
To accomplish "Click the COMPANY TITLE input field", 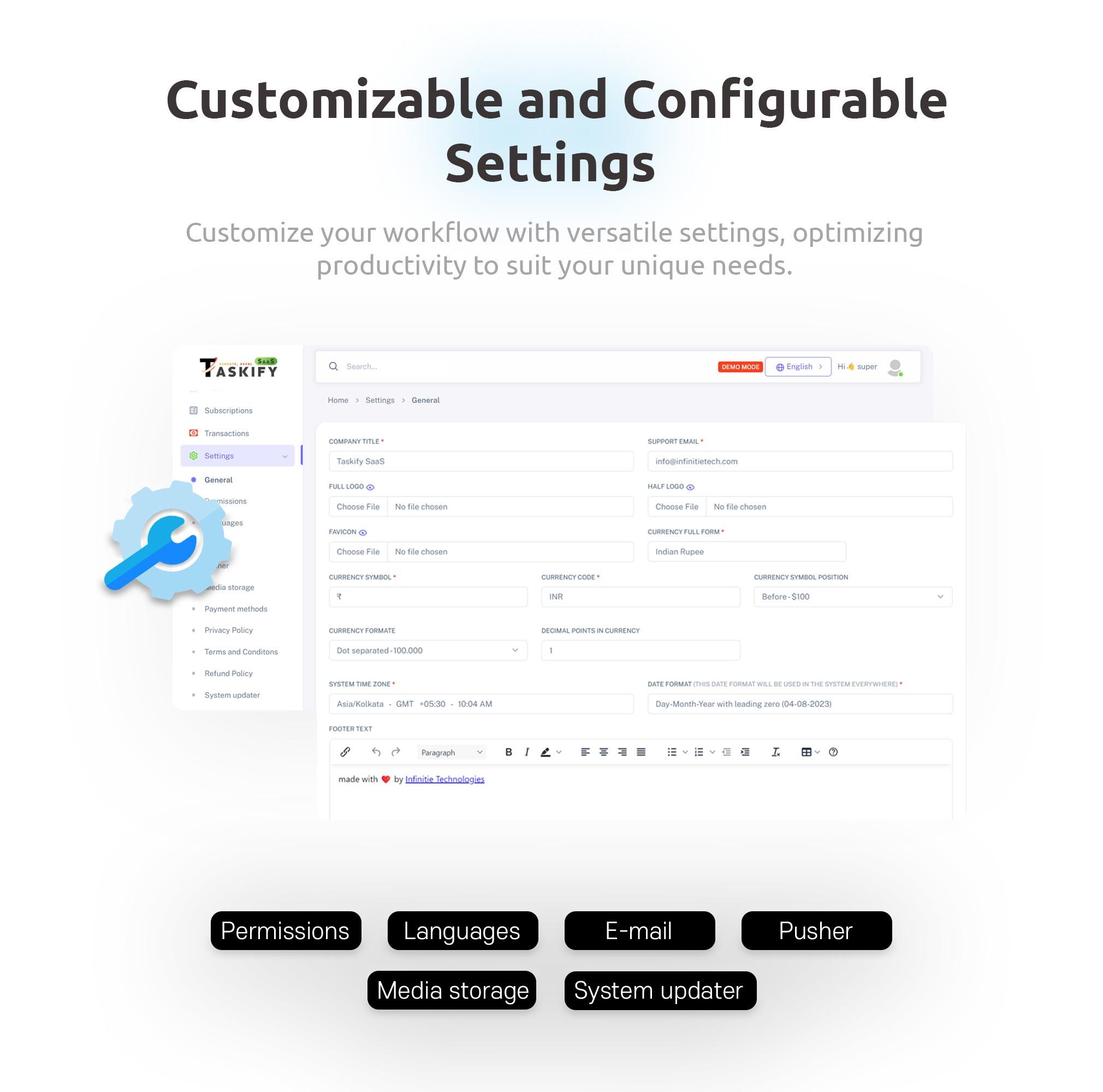I will point(481,461).
